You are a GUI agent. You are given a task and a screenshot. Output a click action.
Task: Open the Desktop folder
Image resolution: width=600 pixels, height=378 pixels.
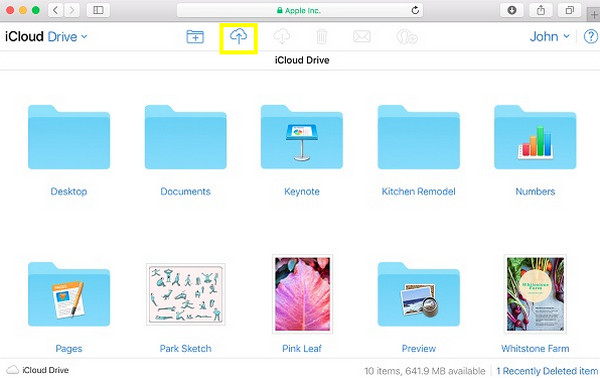[x=69, y=137]
